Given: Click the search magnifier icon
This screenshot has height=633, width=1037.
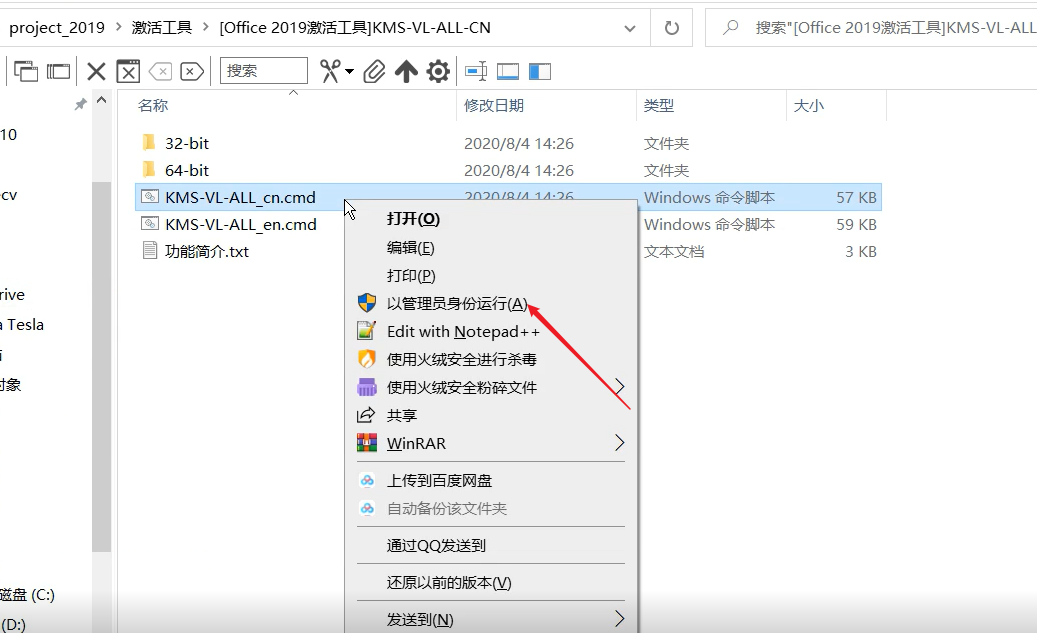Looking at the screenshot, I should tap(730, 28).
